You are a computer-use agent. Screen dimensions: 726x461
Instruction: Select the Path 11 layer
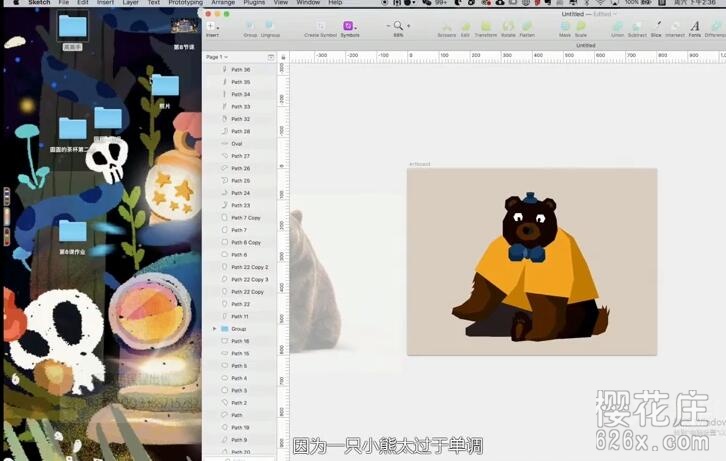click(x=240, y=317)
